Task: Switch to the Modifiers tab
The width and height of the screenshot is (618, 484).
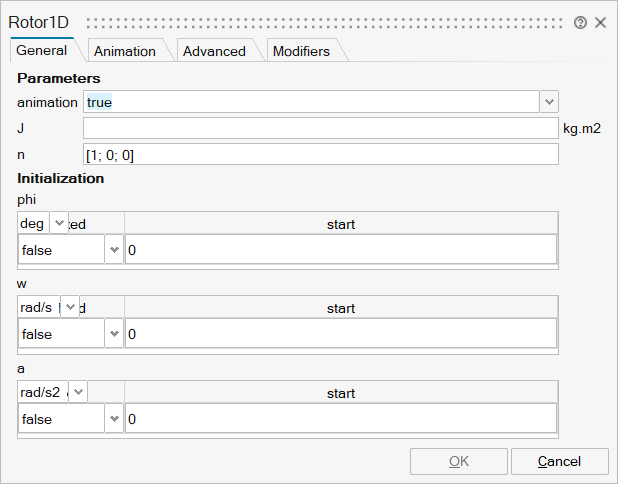Action: (x=301, y=51)
